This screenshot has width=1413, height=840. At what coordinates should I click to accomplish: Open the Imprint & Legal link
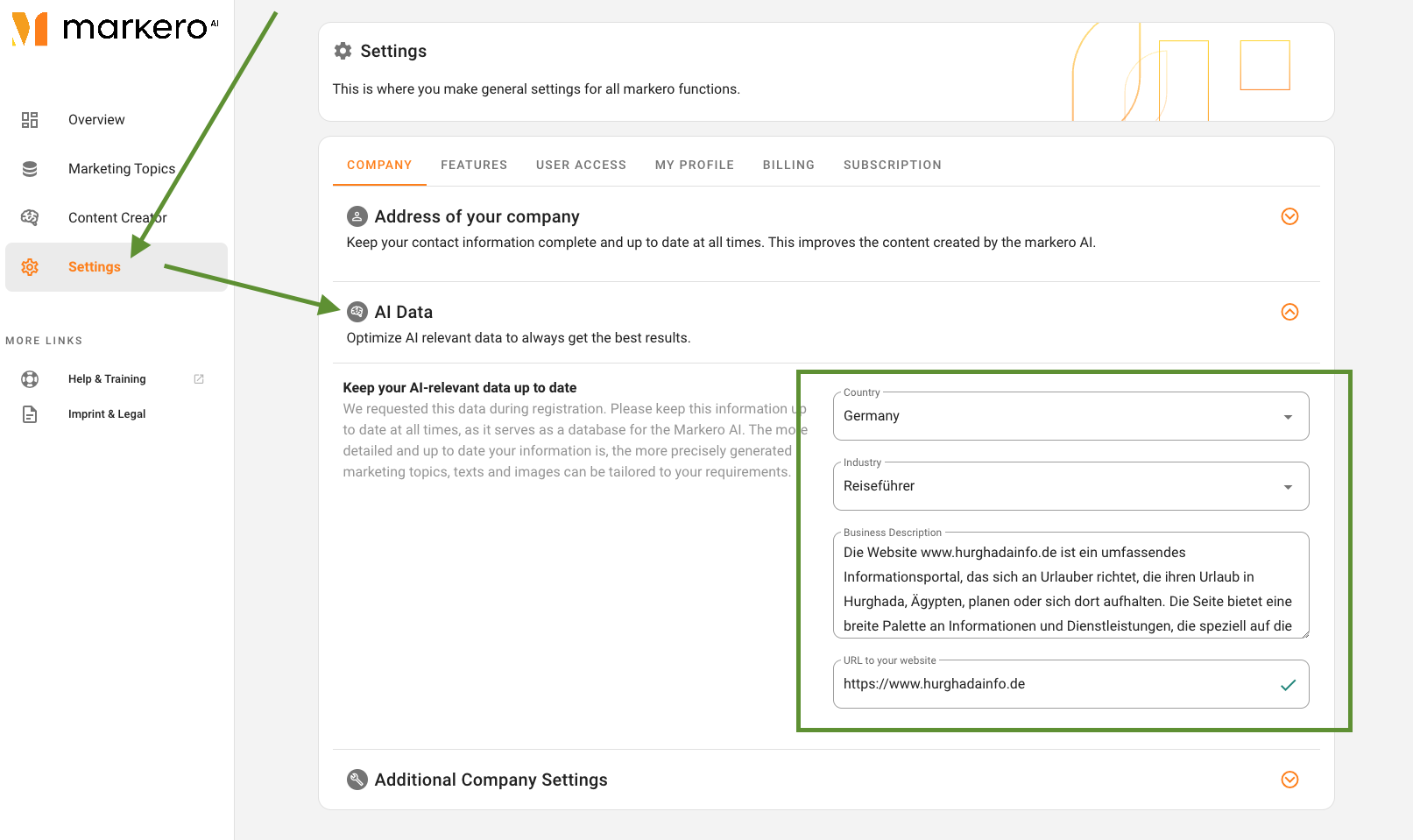pos(117,414)
